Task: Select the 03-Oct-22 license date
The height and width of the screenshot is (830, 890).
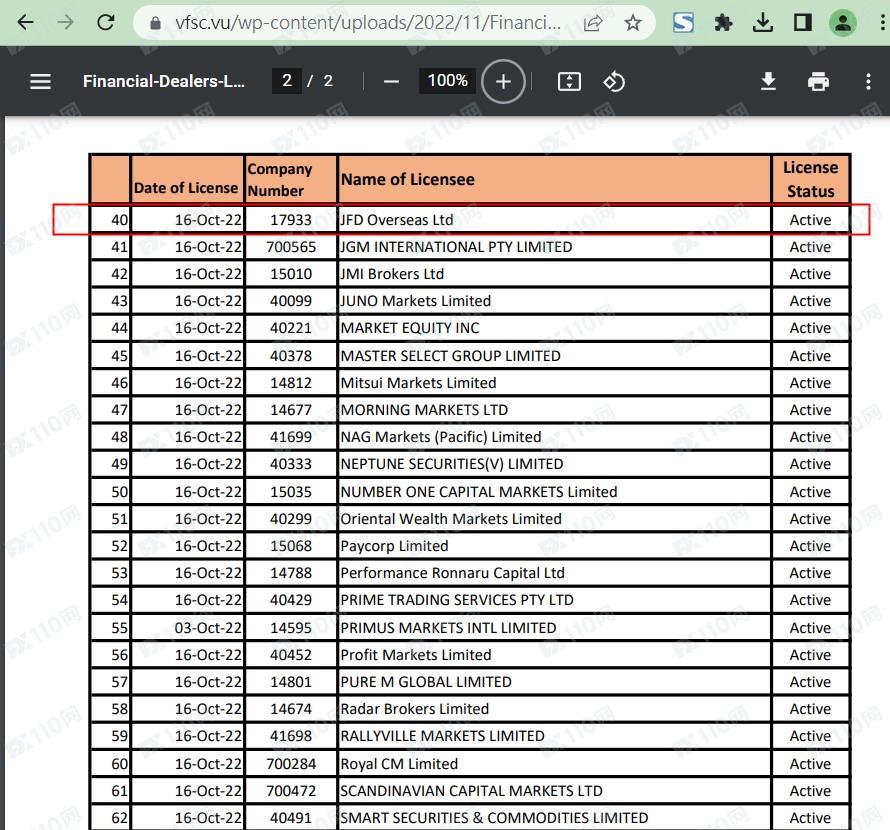Action: [208, 628]
